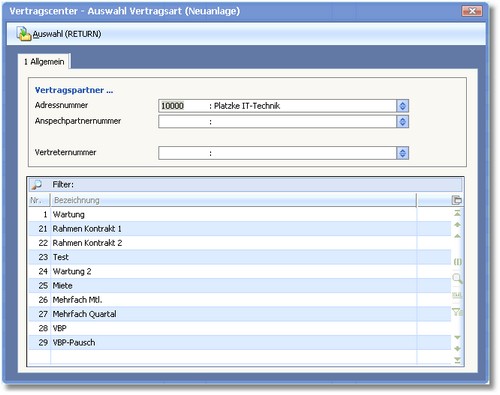The height and width of the screenshot is (395, 500).
Task: Click the ruler-like icon below the search glass
Action: pos(457,295)
